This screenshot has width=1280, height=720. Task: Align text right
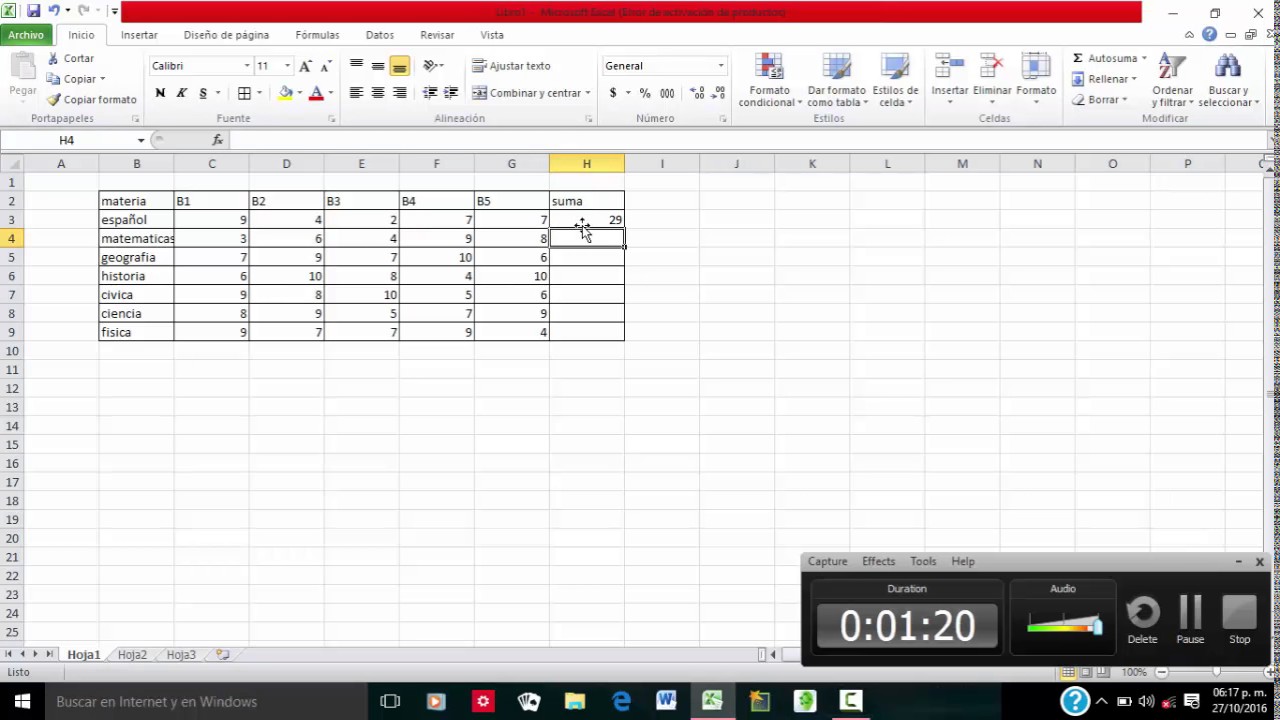pyautogui.click(x=399, y=93)
